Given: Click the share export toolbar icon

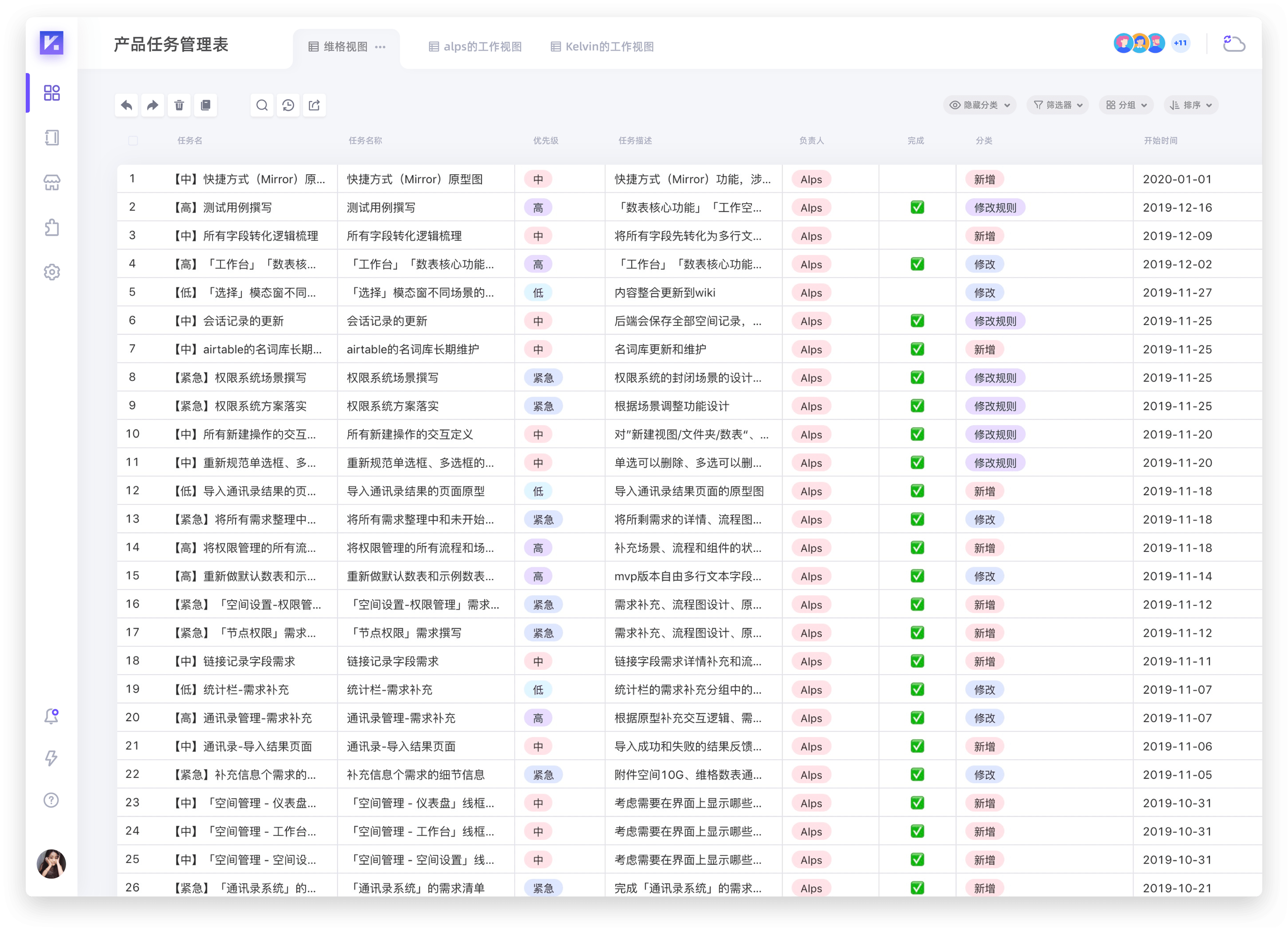Looking at the screenshot, I should (314, 105).
